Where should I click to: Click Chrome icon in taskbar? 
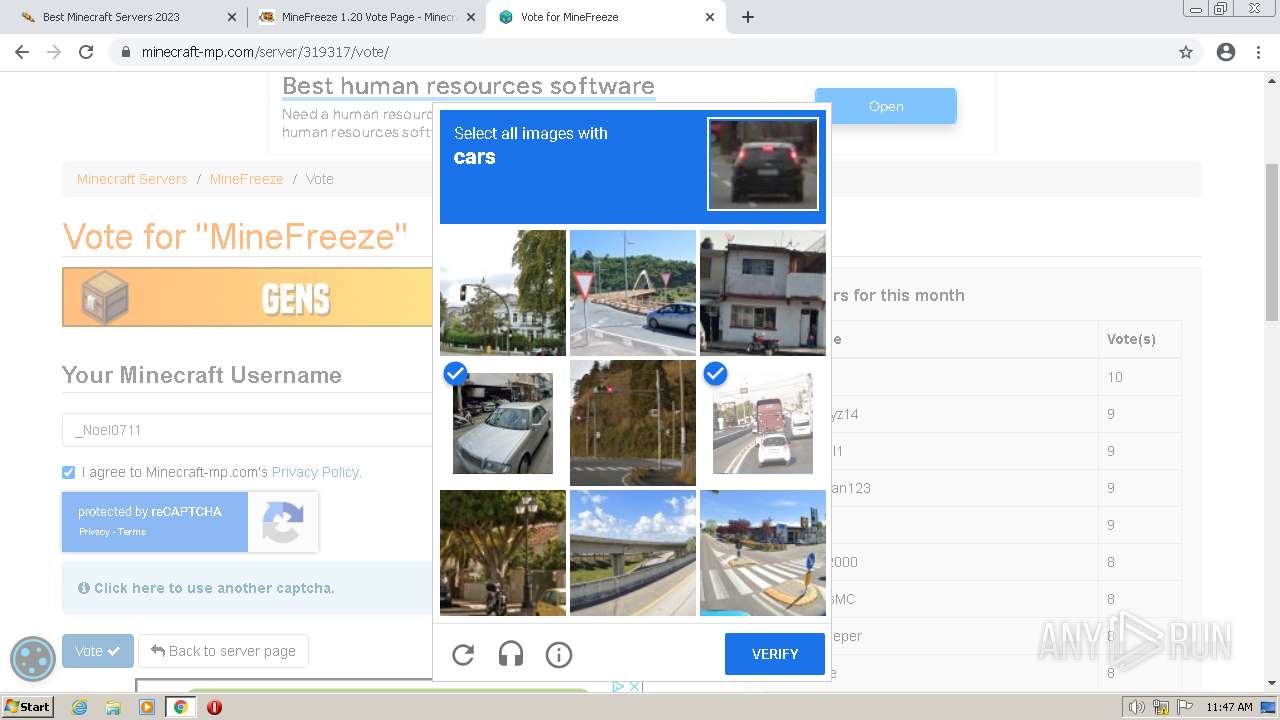point(180,707)
